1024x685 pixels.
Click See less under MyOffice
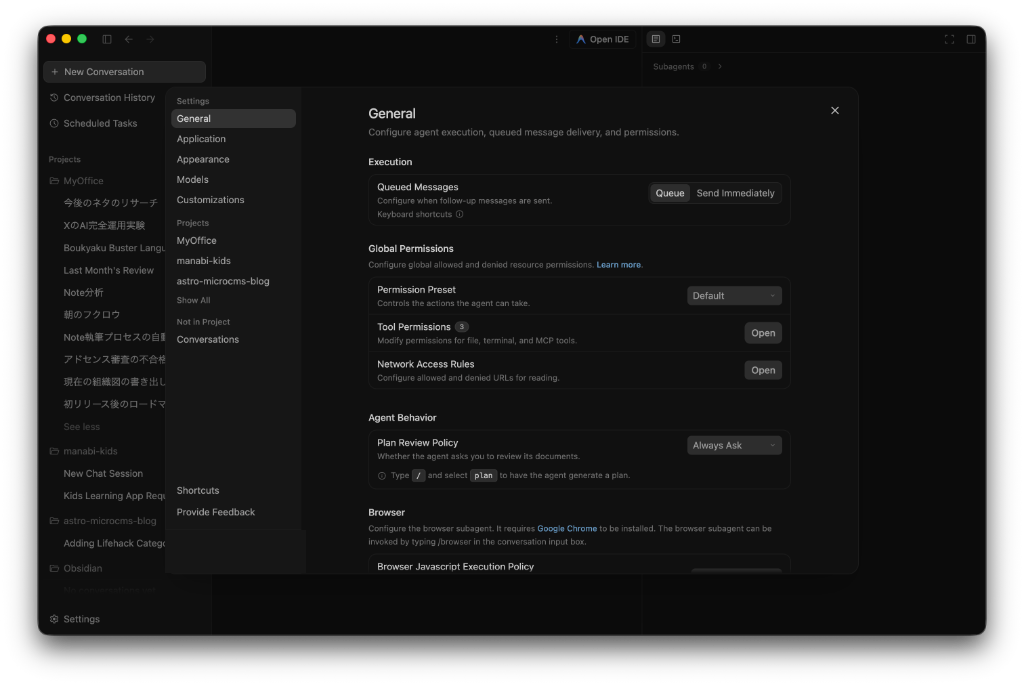82,426
